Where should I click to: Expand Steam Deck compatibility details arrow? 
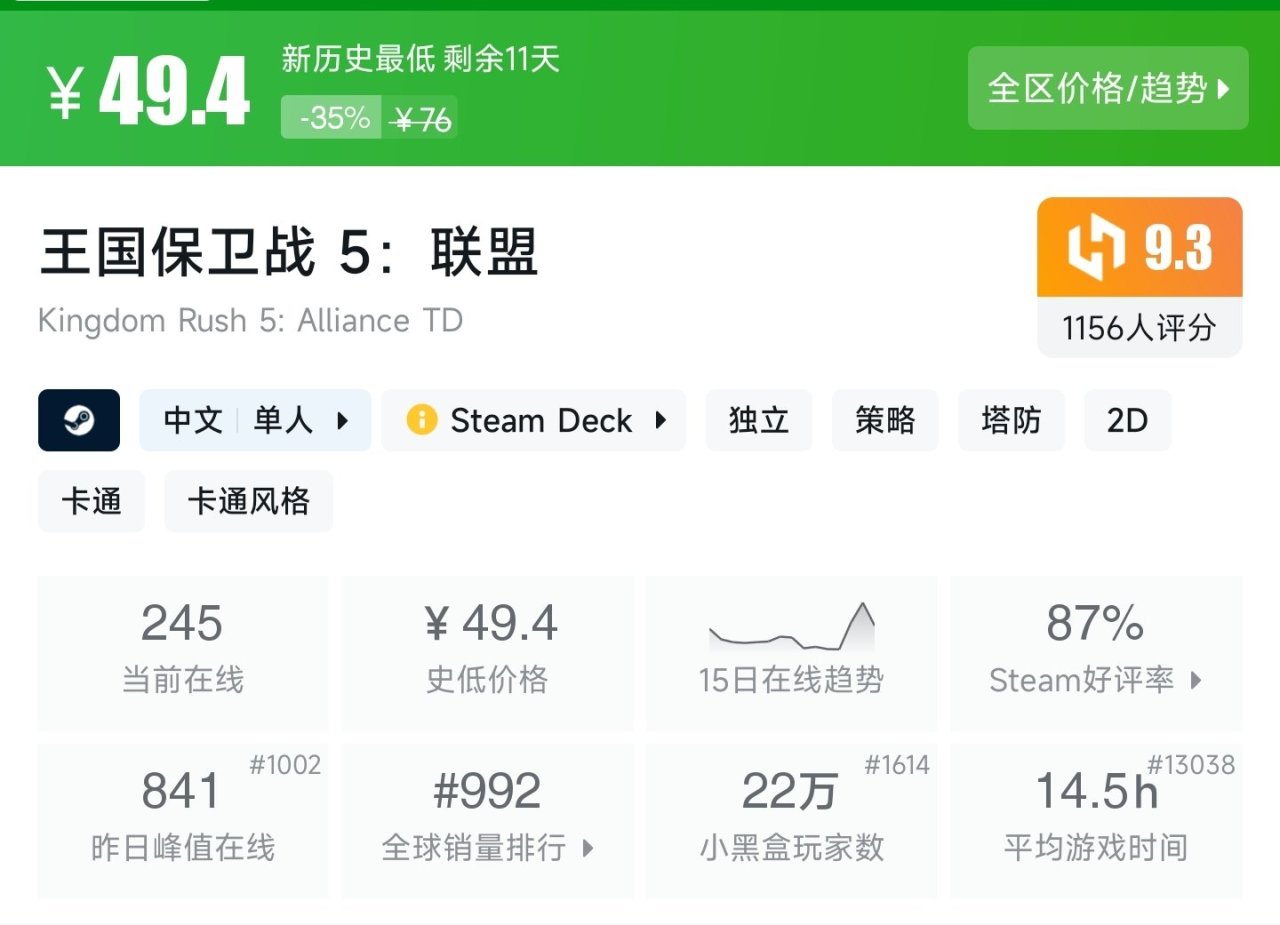pos(660,420)
